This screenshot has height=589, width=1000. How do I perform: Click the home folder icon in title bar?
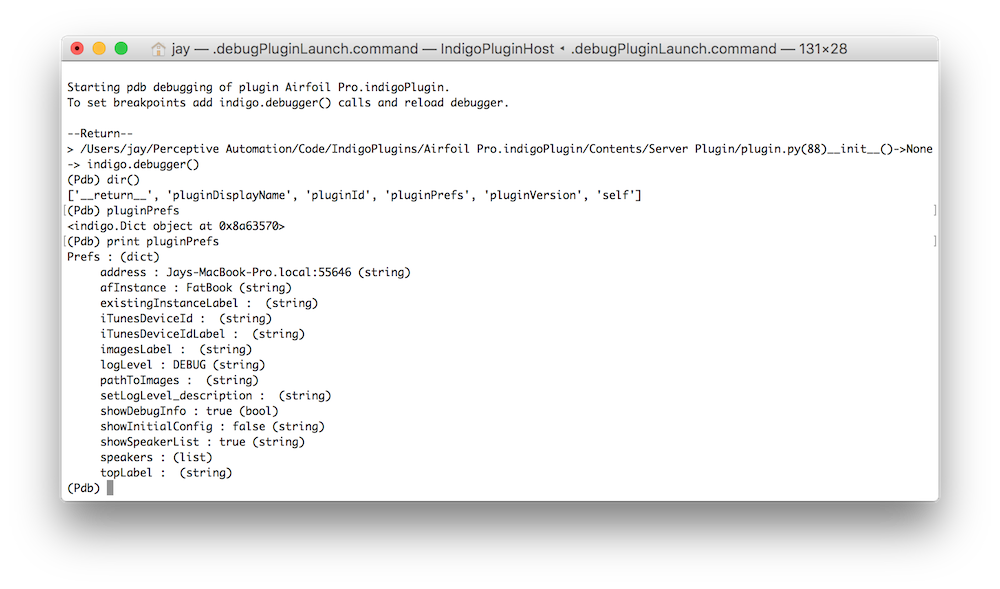(158, 49)
